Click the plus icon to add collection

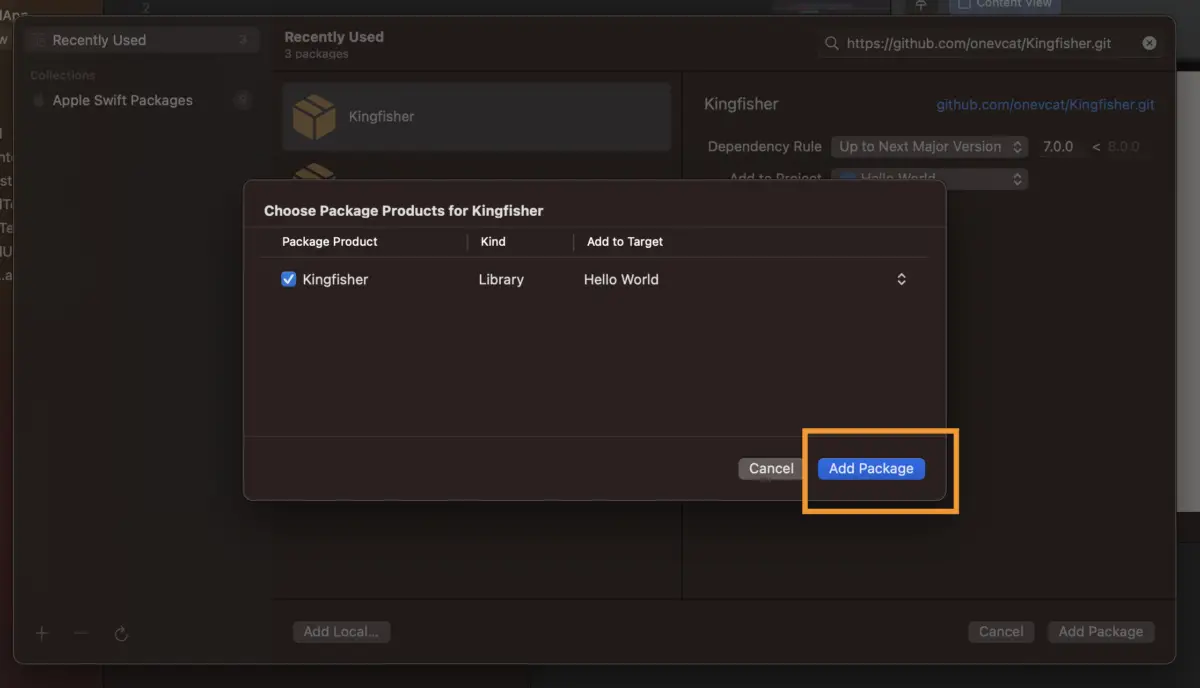pos(42,633)
